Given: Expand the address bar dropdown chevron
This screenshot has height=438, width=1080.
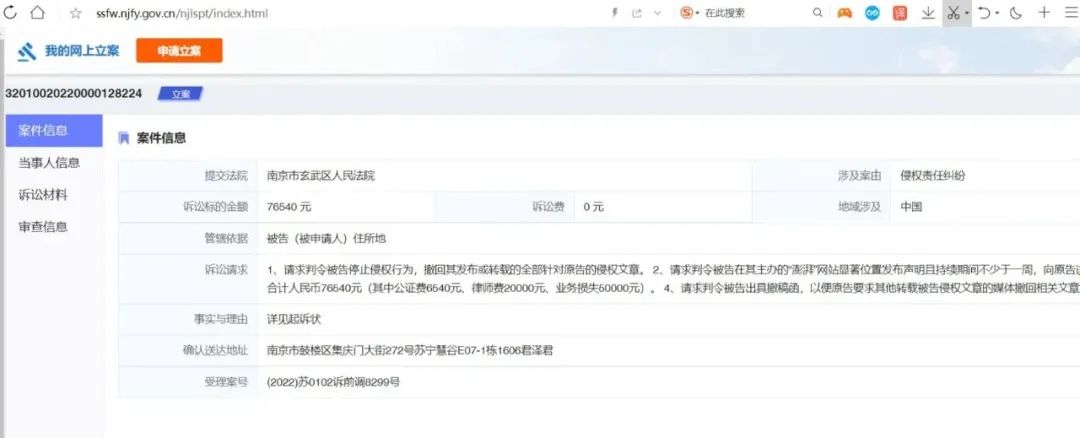Looking at the screenshot, I should [x=657, y=13].
